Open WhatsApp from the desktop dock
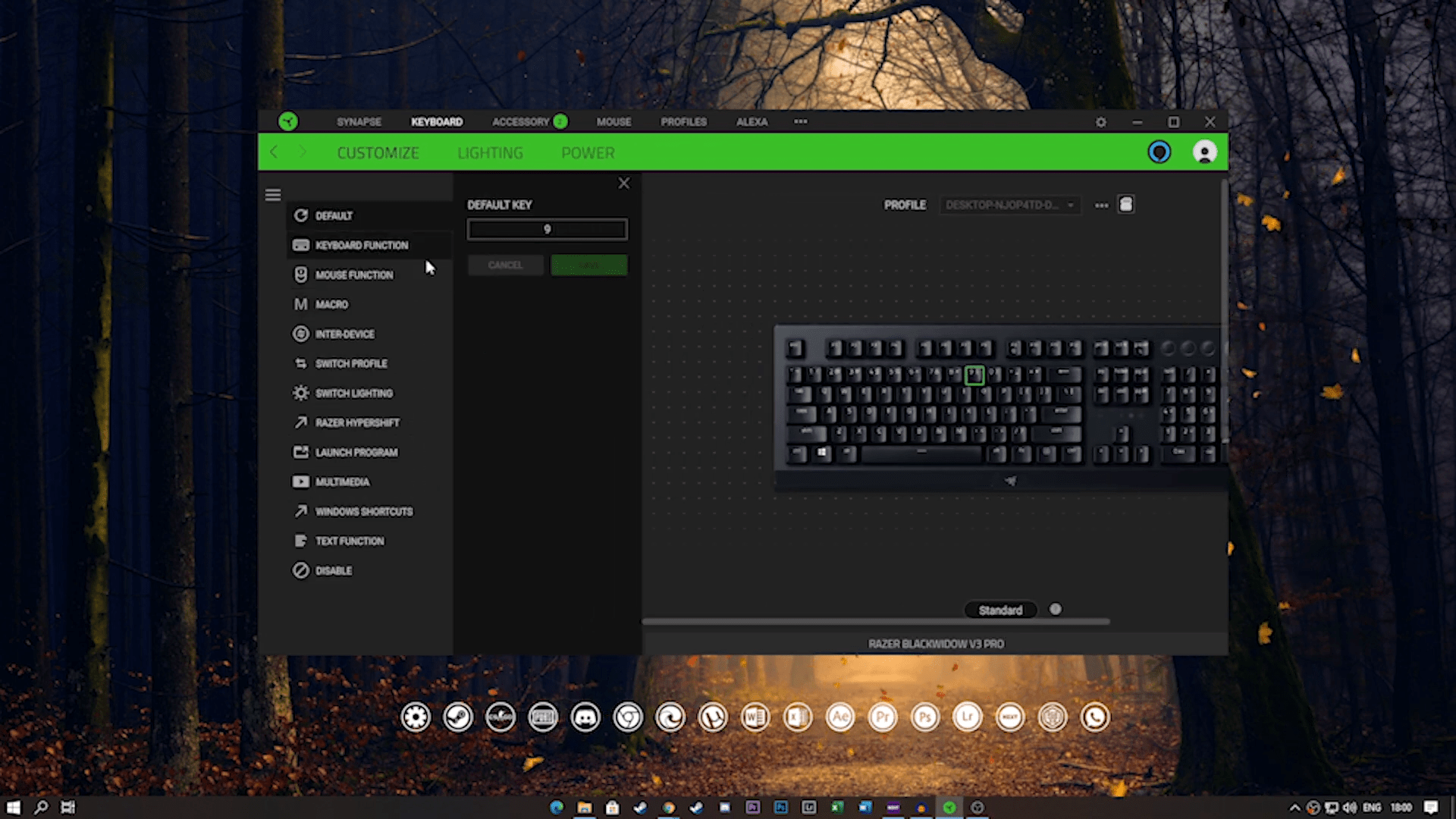The image size is (1456, 819). [x=1095, y=717]
